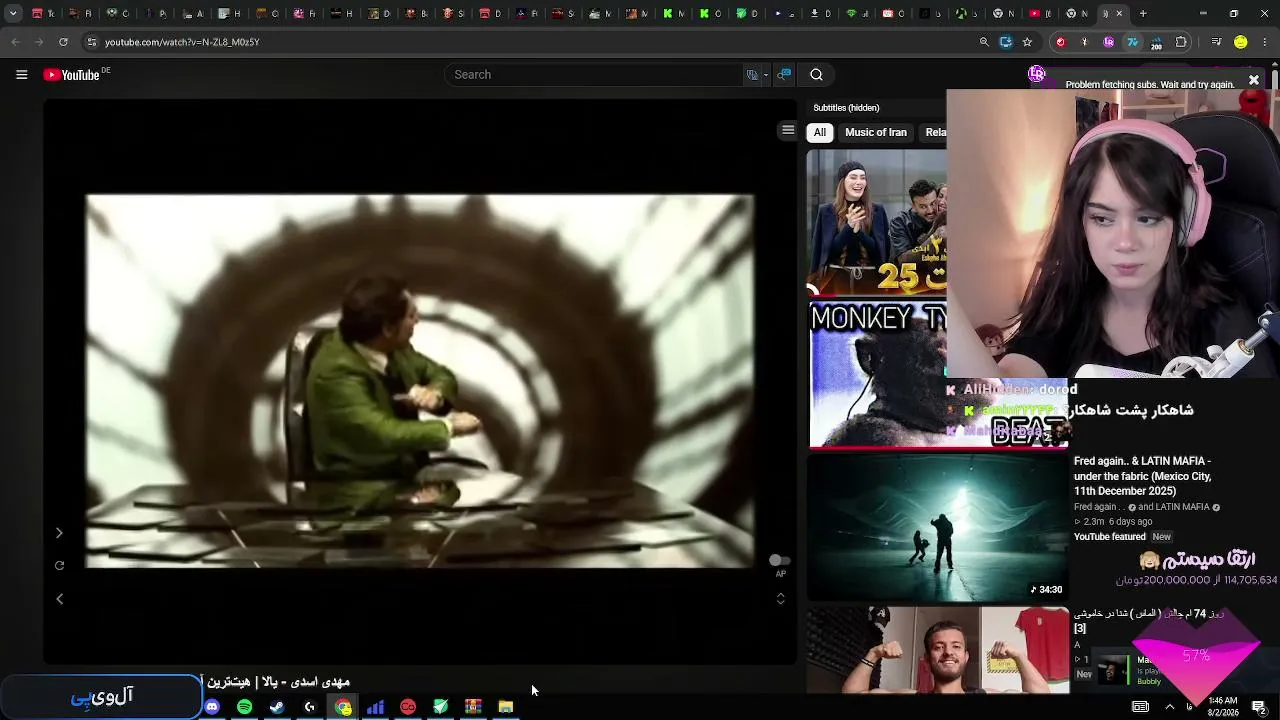Open File Explorer from the taskbar
The width and height of the screenshot is (1280, 720).
(506, 707)
